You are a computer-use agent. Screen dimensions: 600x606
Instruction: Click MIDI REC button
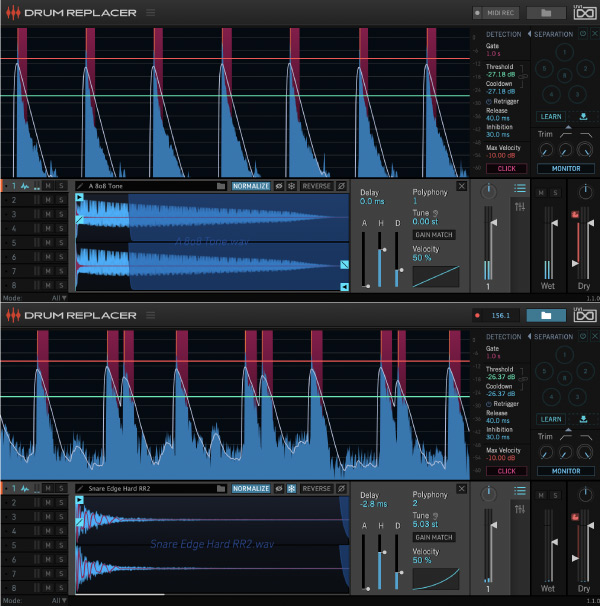[496, 13]
